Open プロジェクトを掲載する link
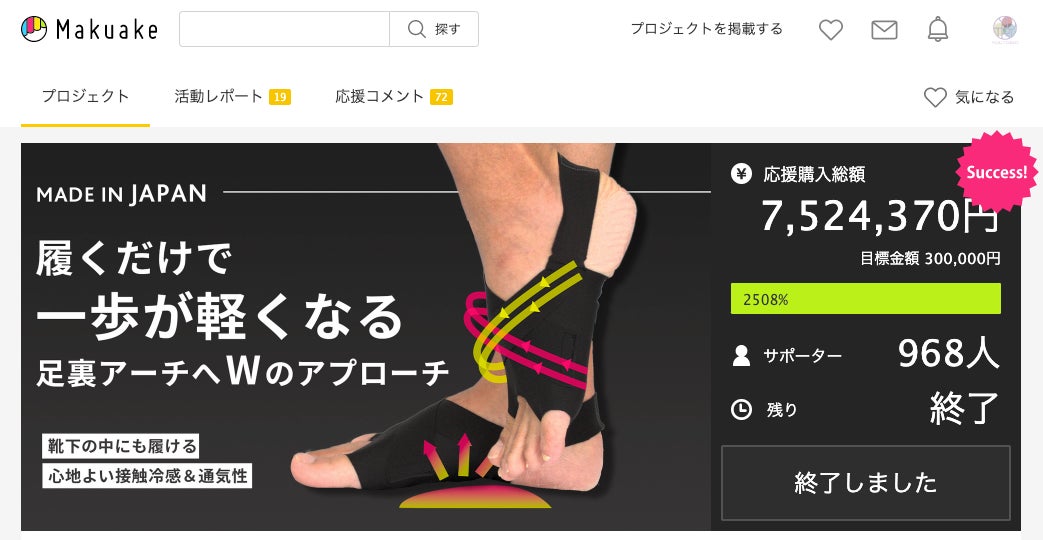 coord(706,29)
